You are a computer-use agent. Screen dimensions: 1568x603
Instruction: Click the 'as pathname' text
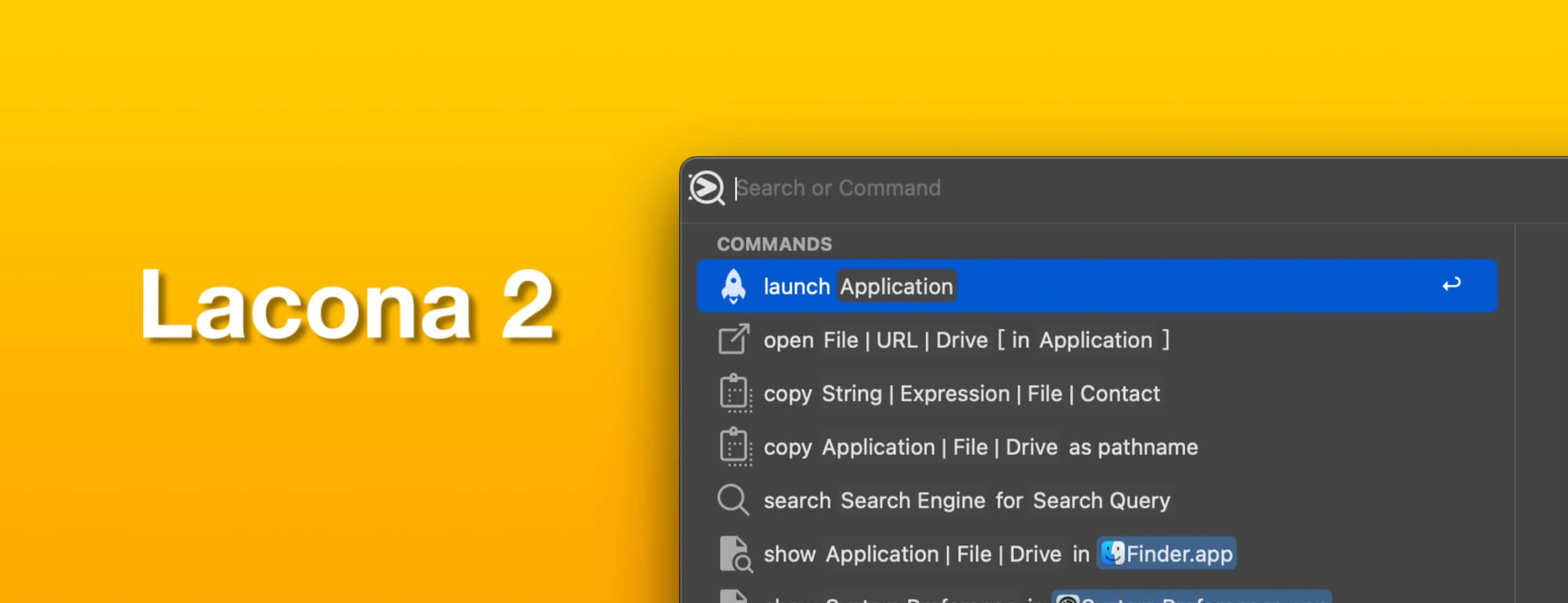[1133, 447]
